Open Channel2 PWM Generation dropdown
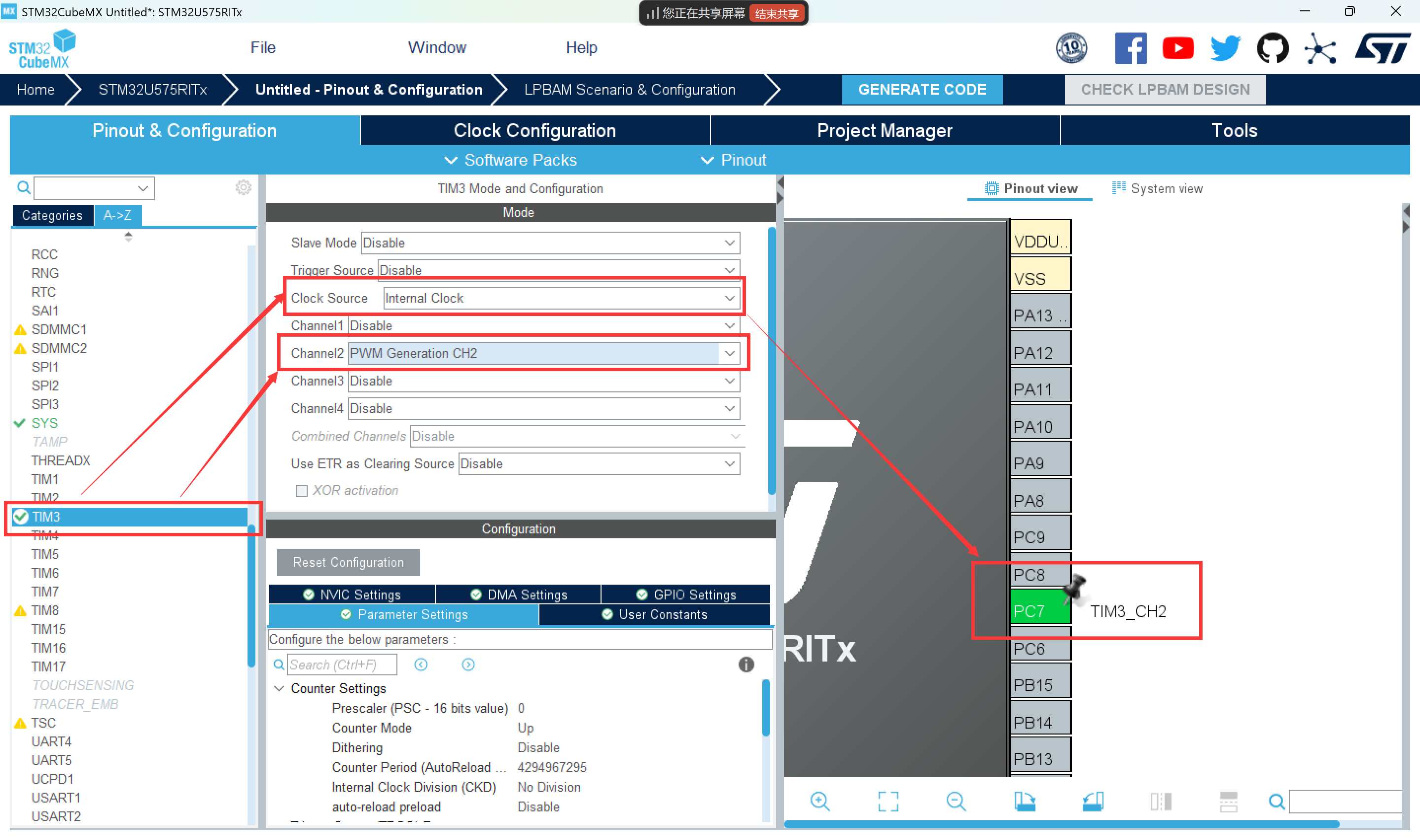 pos(544,353)
